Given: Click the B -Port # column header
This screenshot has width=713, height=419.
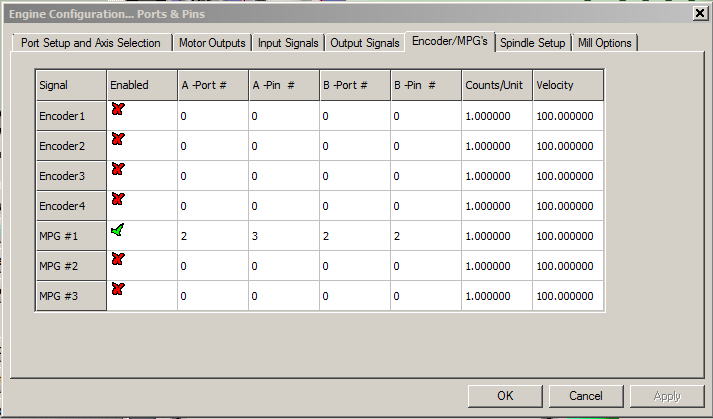Looking at the screenshot, I should [355, 85].
